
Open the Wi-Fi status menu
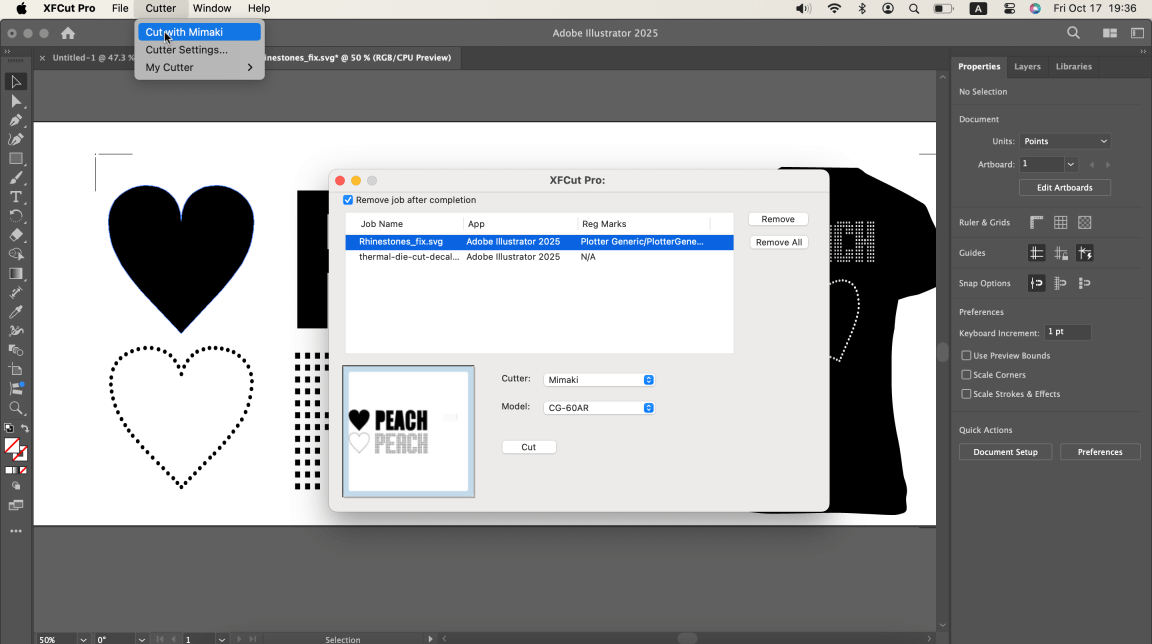(x=834, y=9)
